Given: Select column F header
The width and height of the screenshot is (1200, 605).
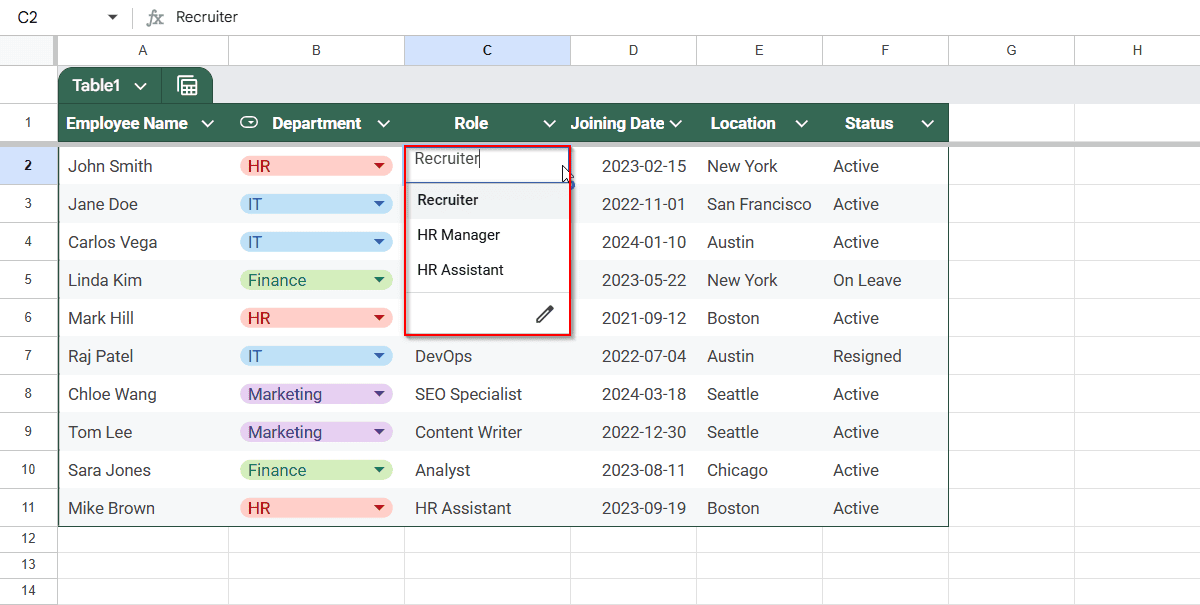Looking at the screenshot, I should tap(885, 50).
